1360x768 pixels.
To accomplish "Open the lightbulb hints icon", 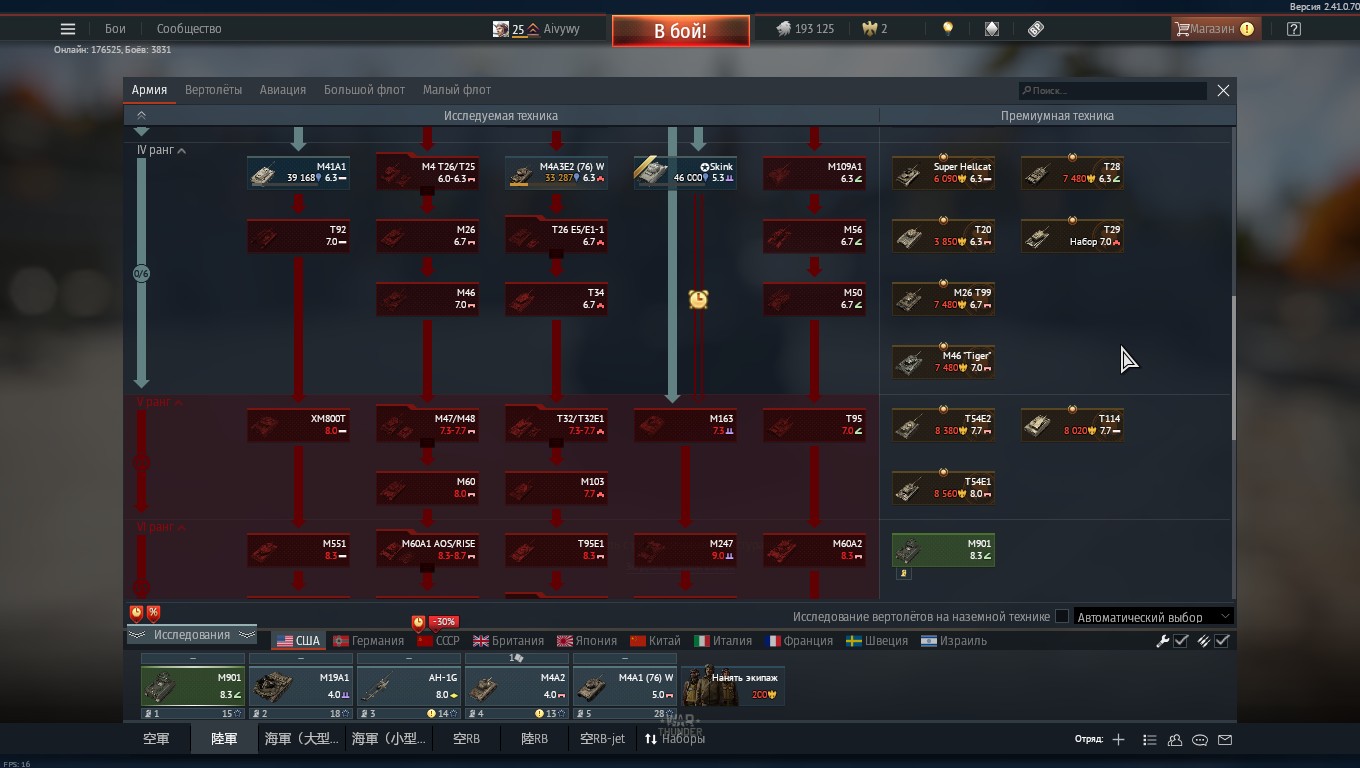I will 948,29.
